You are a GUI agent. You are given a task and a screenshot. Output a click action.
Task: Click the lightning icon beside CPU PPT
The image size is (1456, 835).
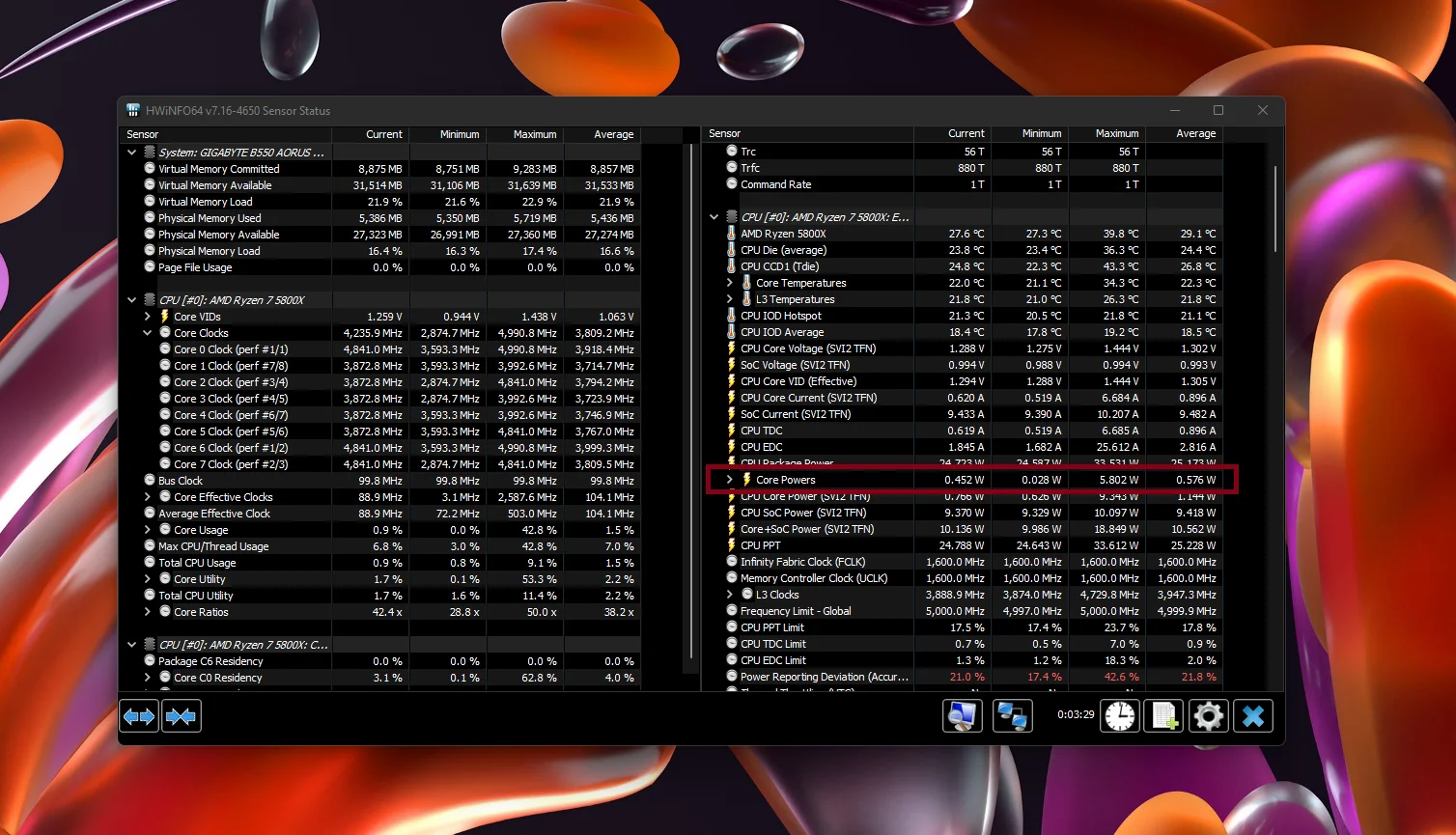pos(732,545)
